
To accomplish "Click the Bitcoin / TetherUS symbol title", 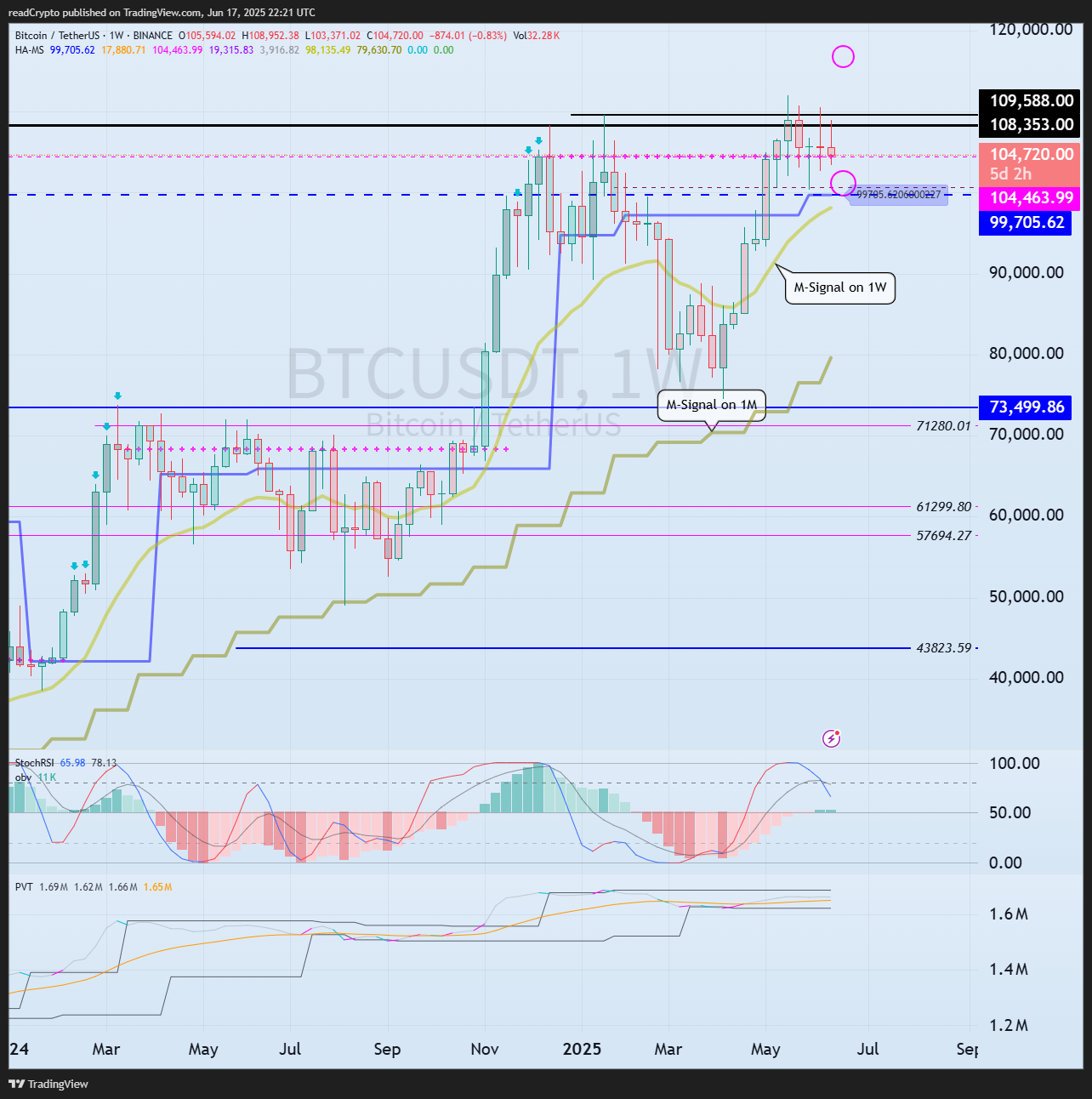I will [57, 36].
